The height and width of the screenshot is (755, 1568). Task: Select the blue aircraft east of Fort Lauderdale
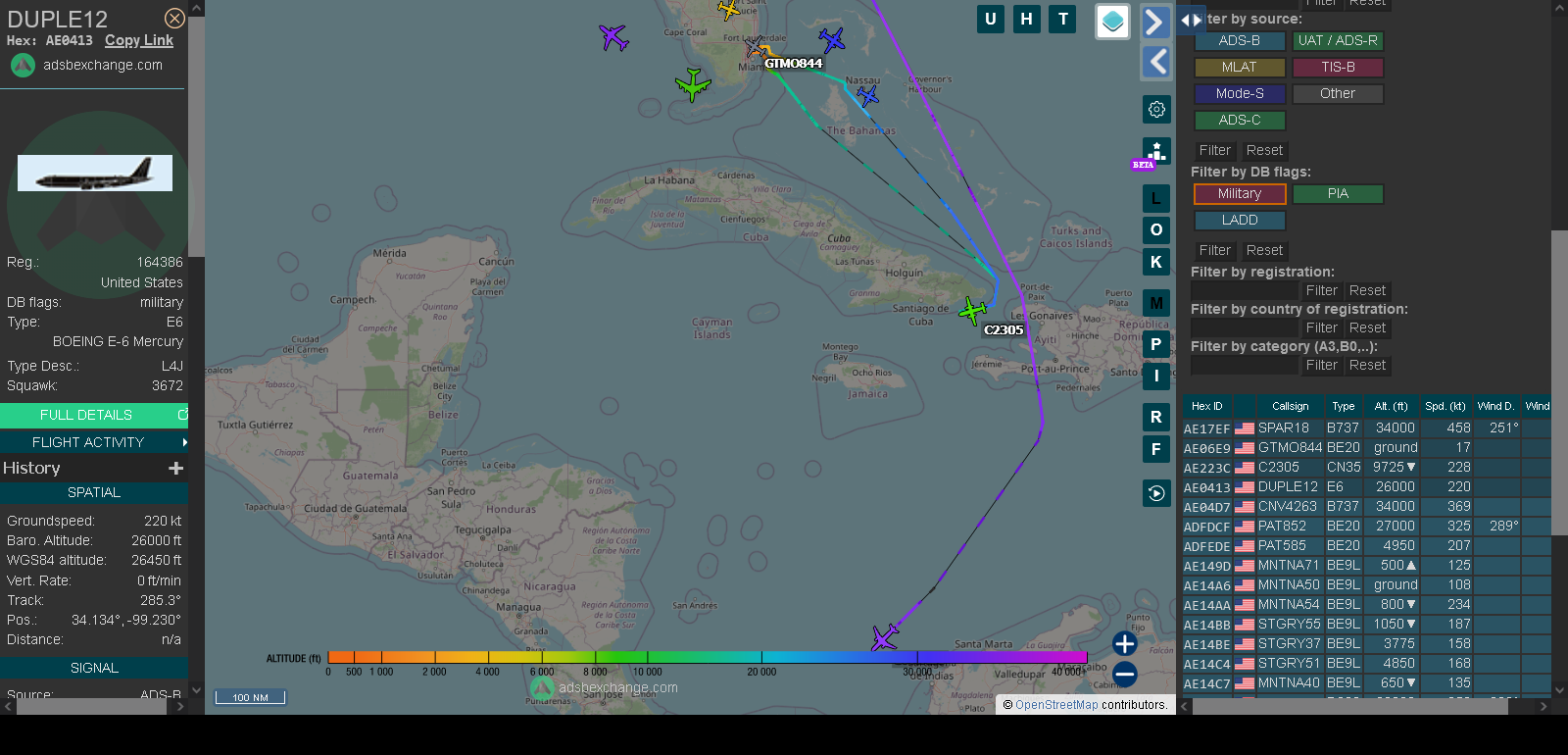[832, 39]
